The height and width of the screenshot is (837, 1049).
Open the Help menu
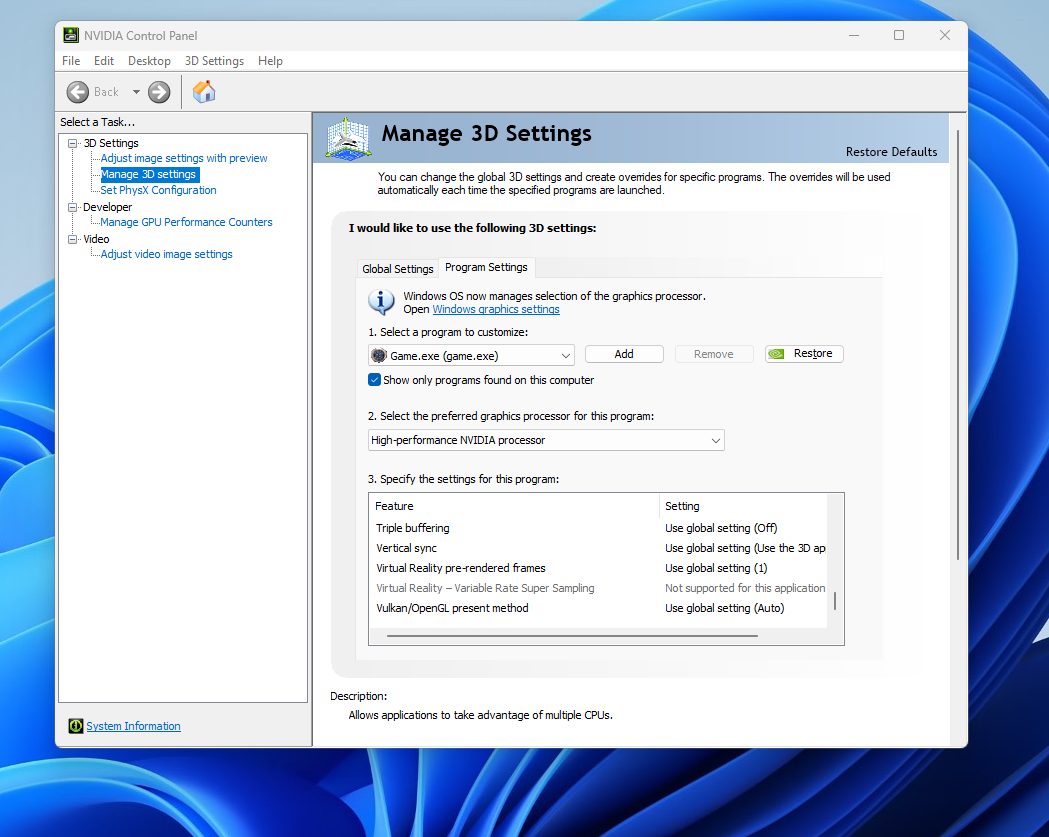(x=270, y=61)
